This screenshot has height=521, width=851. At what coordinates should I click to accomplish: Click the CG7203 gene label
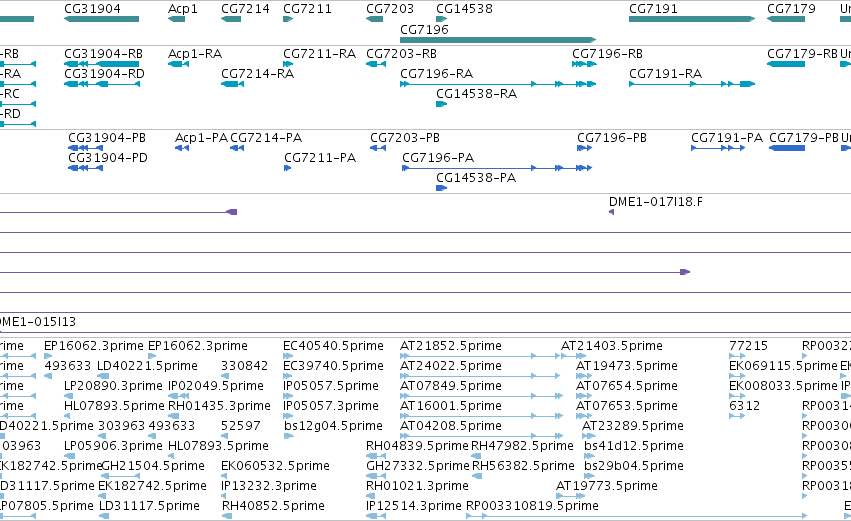pos(390,9)
